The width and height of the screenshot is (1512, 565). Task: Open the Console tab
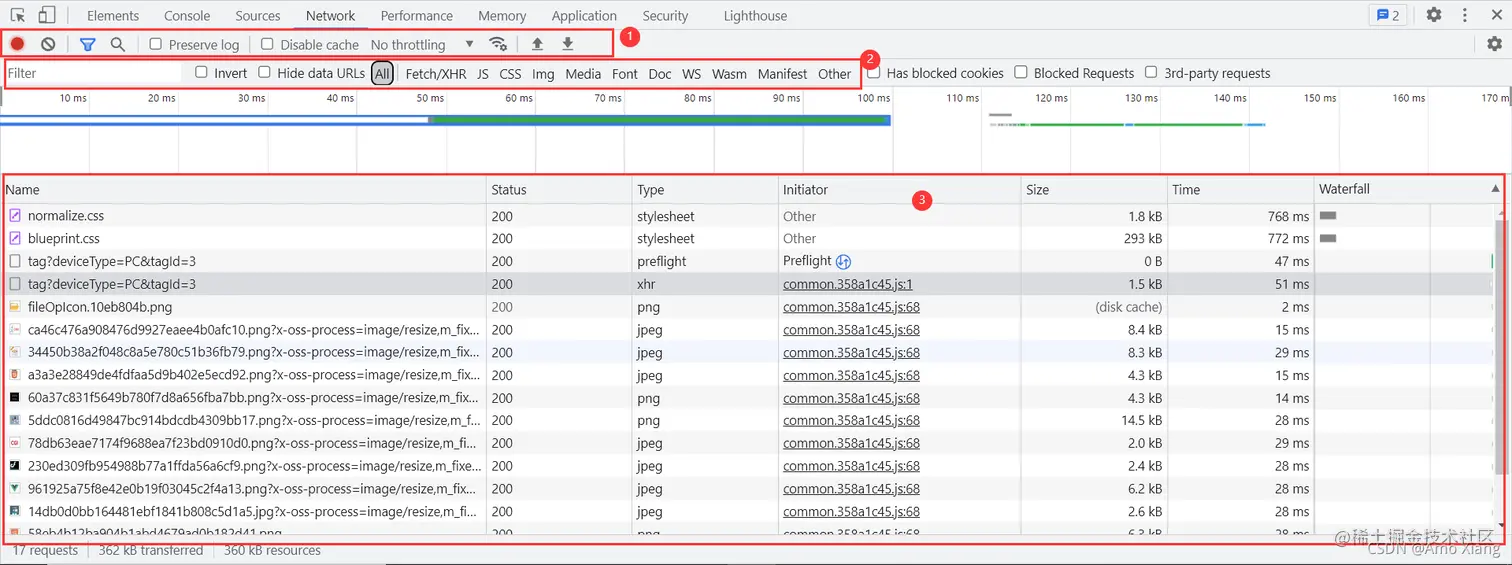pyautogui.click(x=187, y=16)
